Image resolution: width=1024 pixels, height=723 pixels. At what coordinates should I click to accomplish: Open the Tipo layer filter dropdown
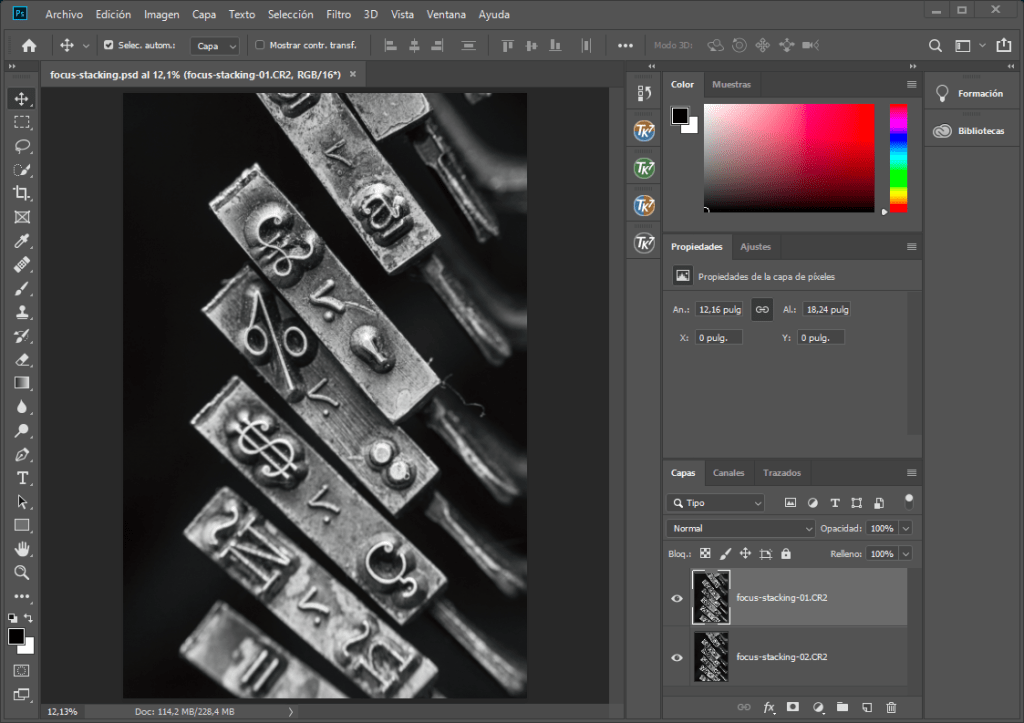tap(717, 503)
